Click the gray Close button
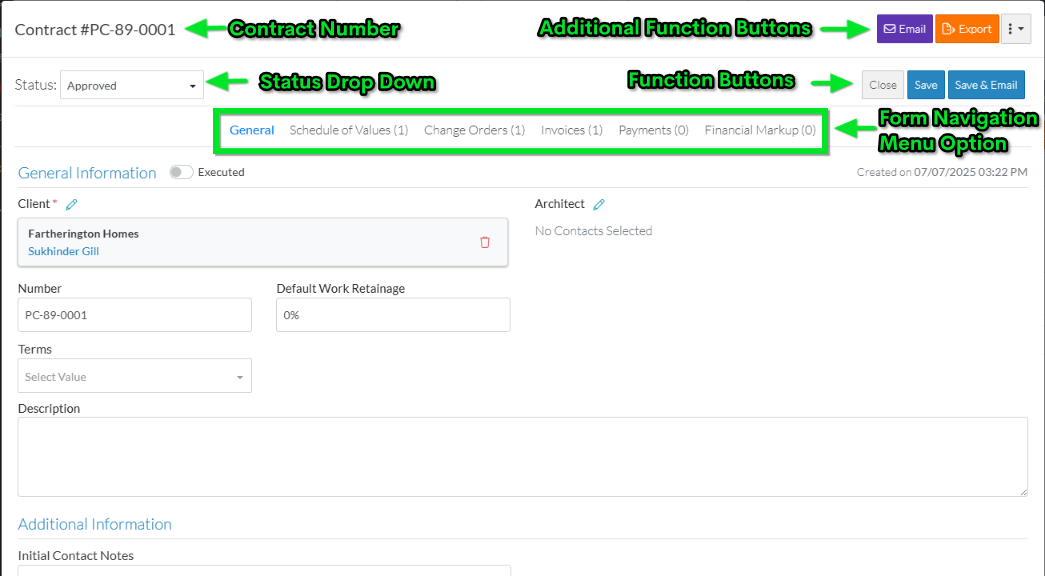Viewport: 1045px width, 576px height. coord(882,85)
